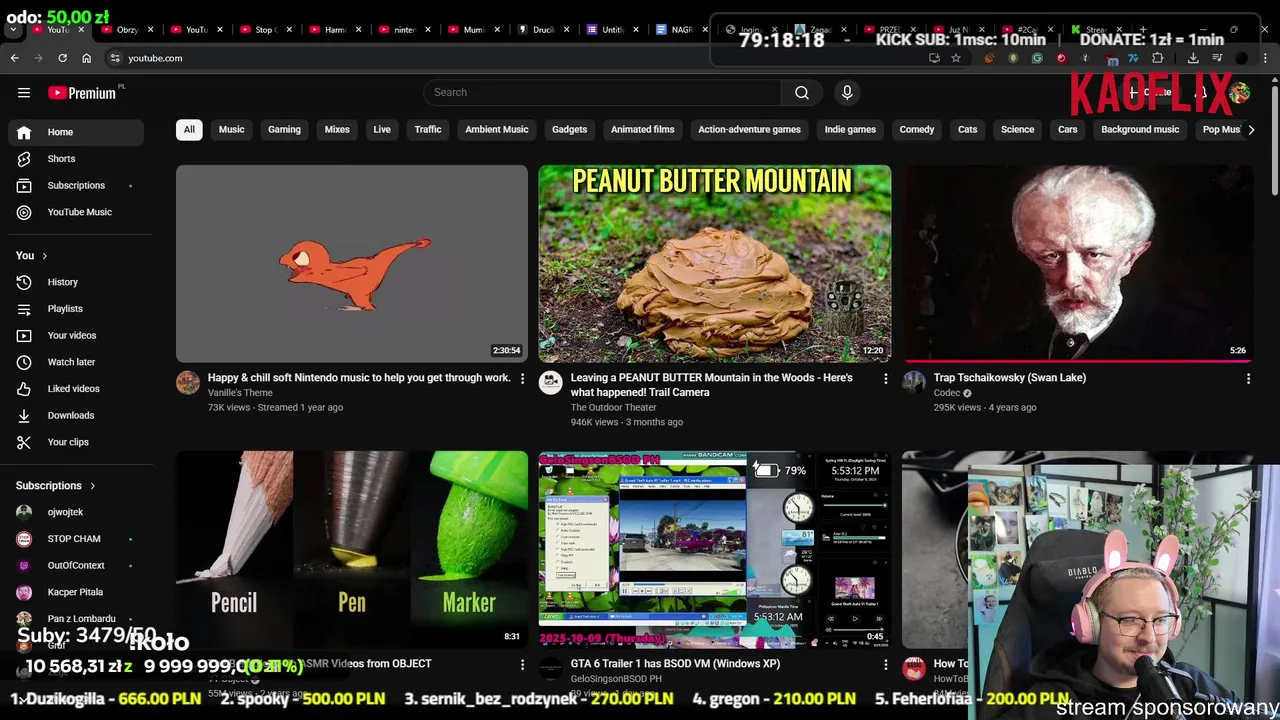The image size is (1280, 720).
Task: Switch to the Harm browser tab
Action: coord(336,30)
